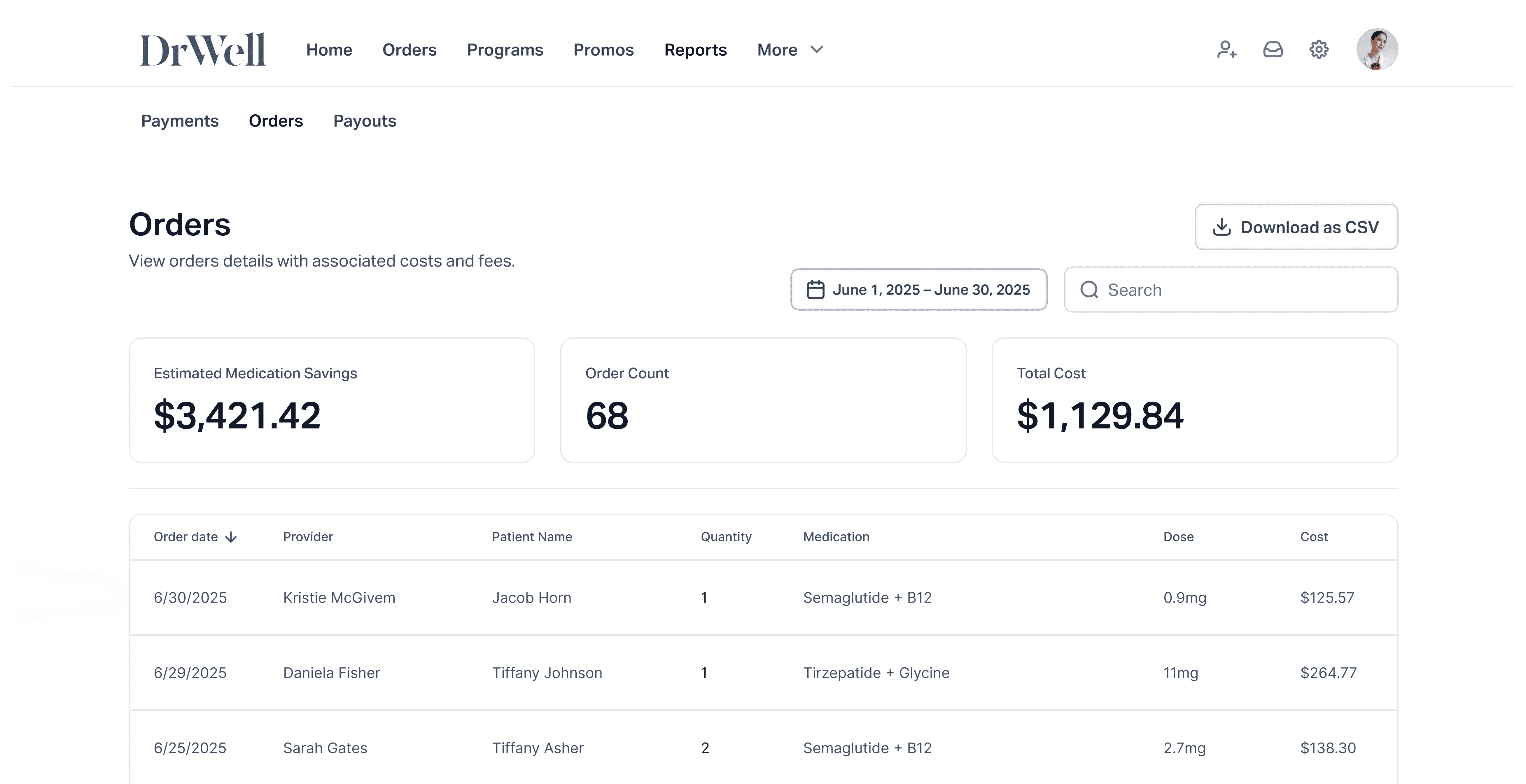Expand the More menu chevron
1526x784 pixels.
tap(817, 49)
